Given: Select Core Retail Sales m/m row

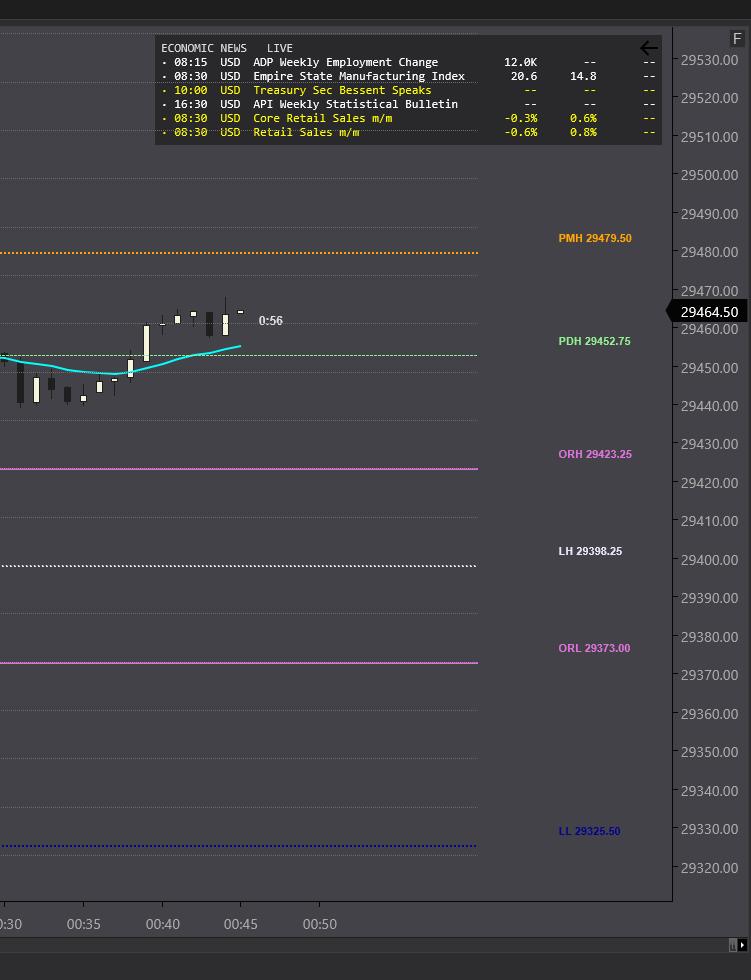Looking at the screenshot, I should pyautogui.click(x=409, y=118).
